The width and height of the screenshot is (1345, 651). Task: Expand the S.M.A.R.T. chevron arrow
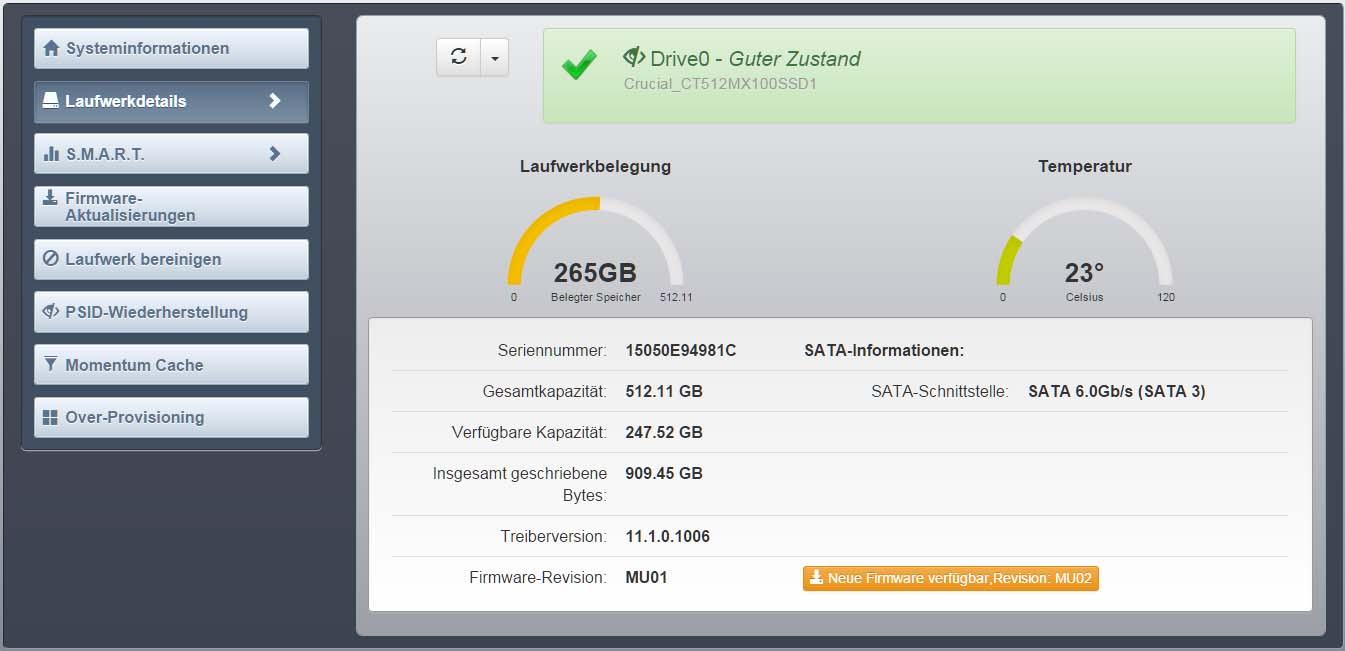[x=275, y=154]
